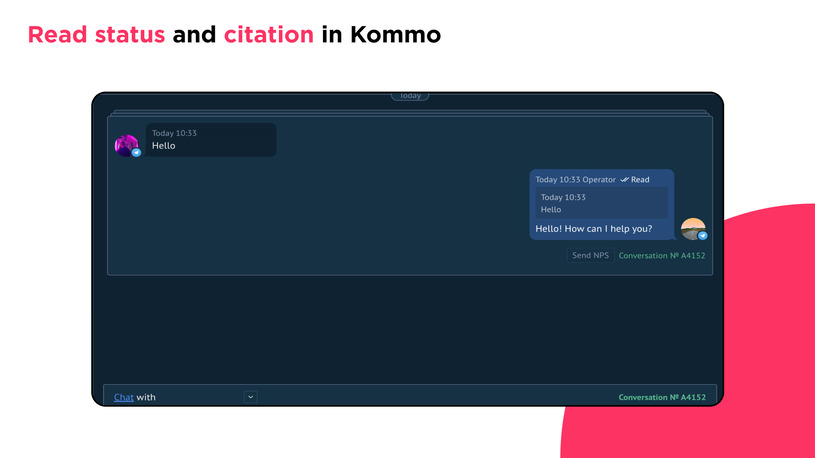Send NPS survey button

coord(590,255)
